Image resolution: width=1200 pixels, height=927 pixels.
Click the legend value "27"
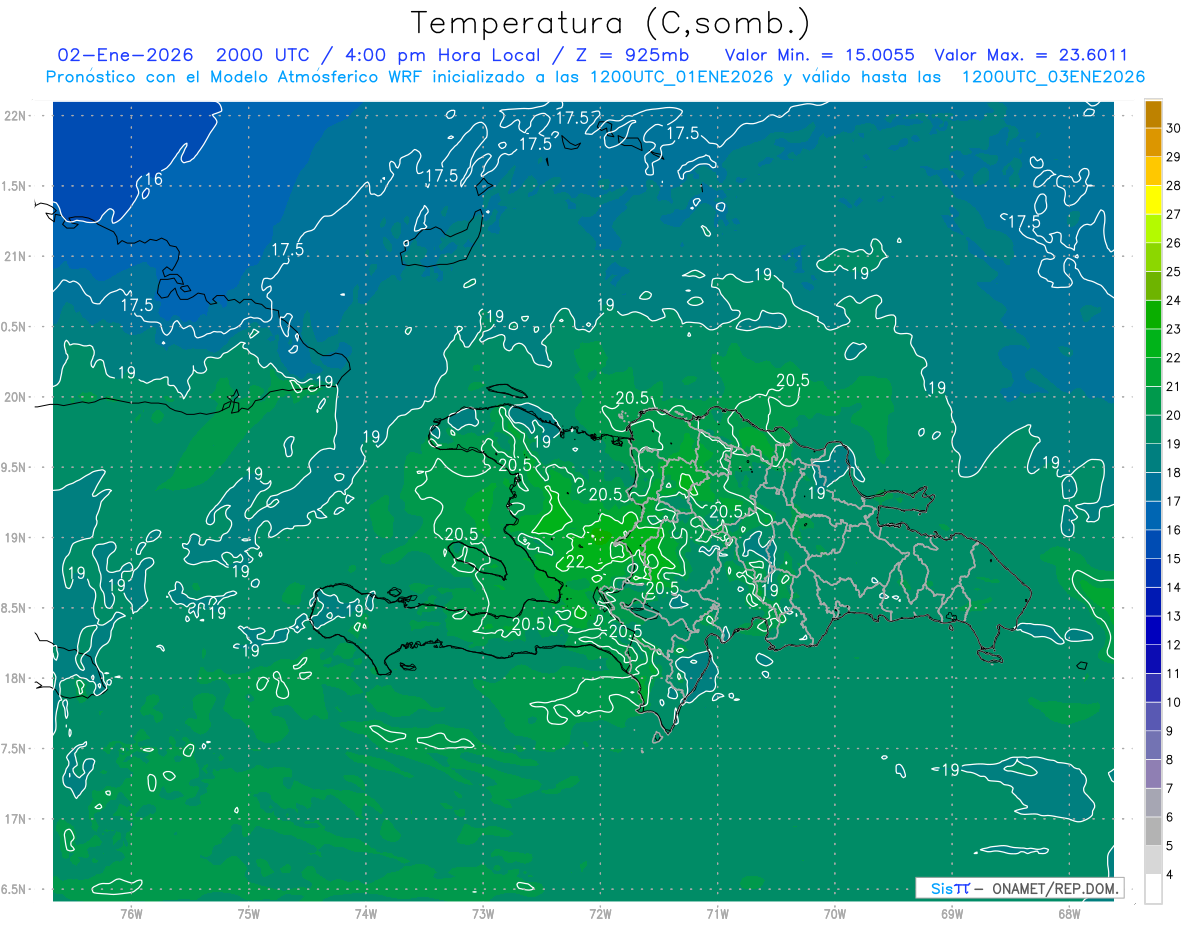(x=1173, y=215)
